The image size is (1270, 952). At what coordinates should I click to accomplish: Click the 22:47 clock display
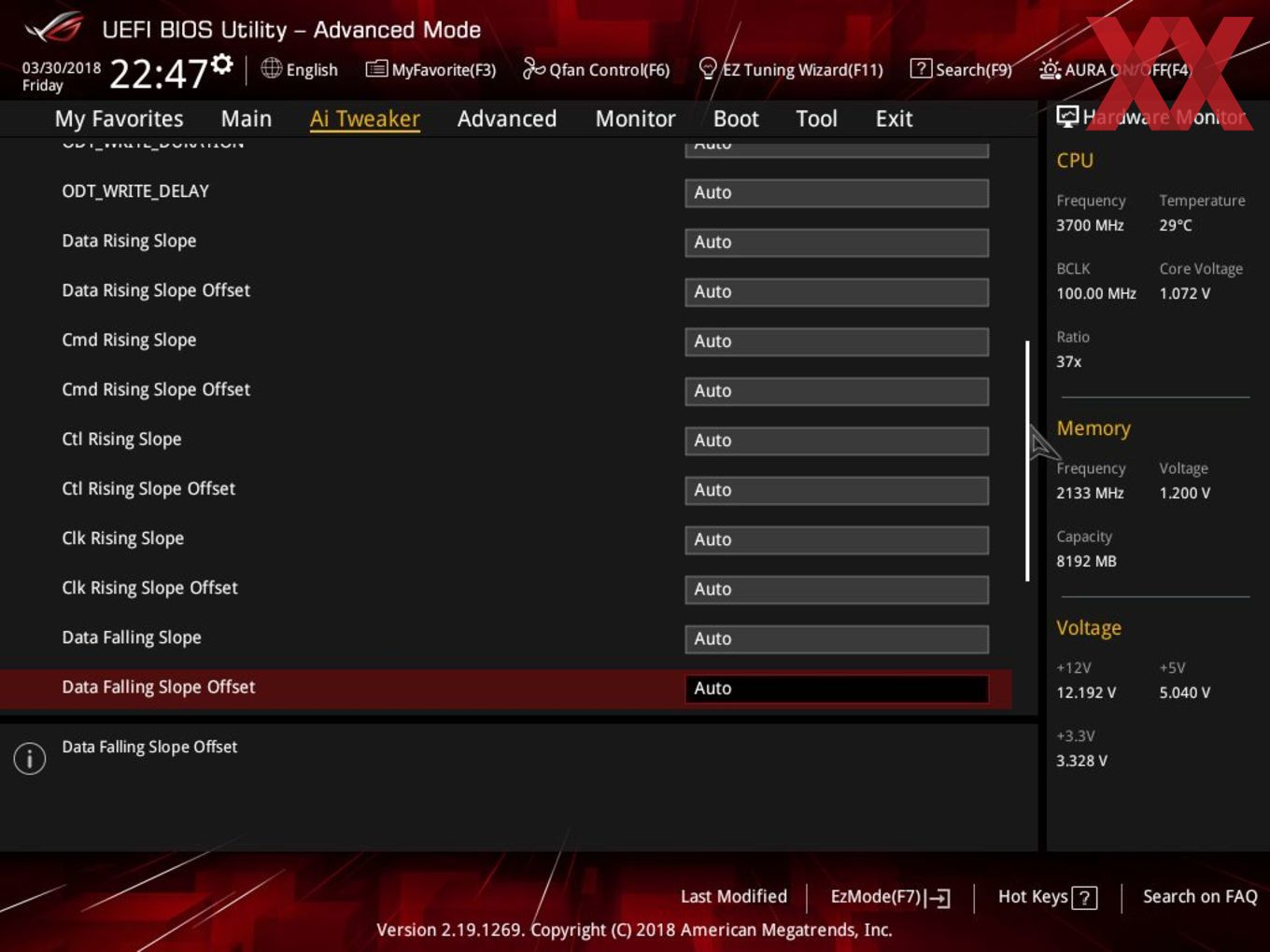click(158, 73)
